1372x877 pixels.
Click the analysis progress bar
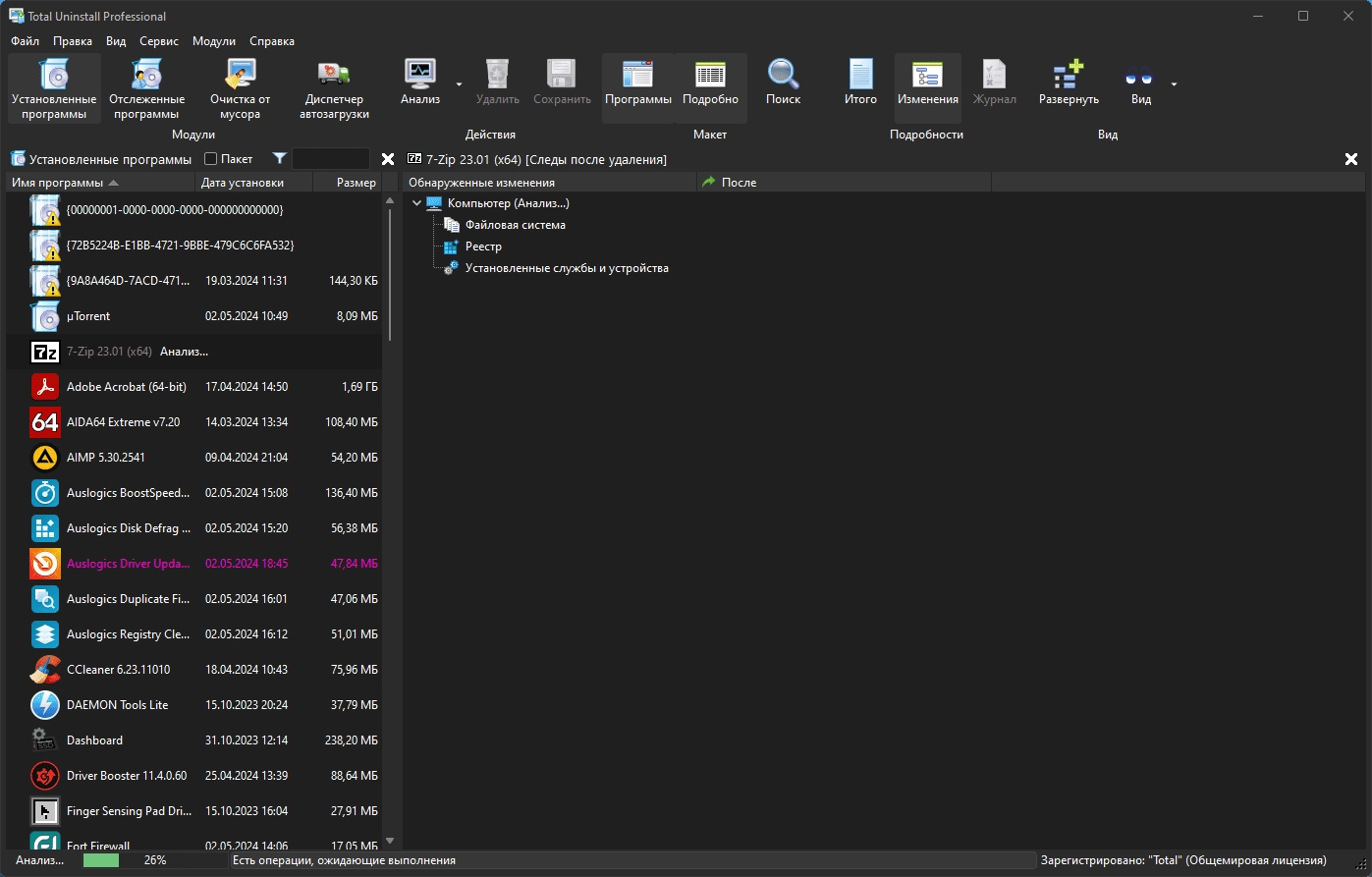[x=154, y=860]
